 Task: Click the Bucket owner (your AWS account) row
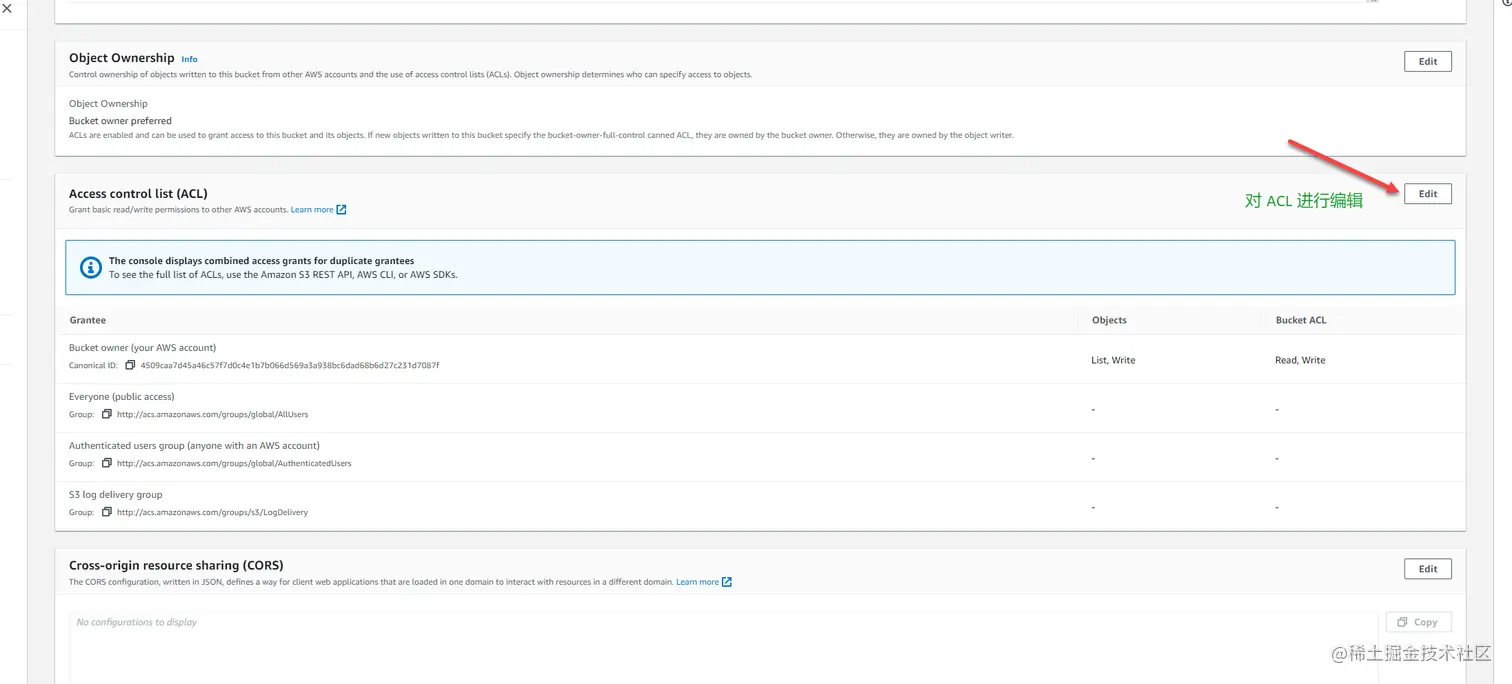tap(760, 357)
